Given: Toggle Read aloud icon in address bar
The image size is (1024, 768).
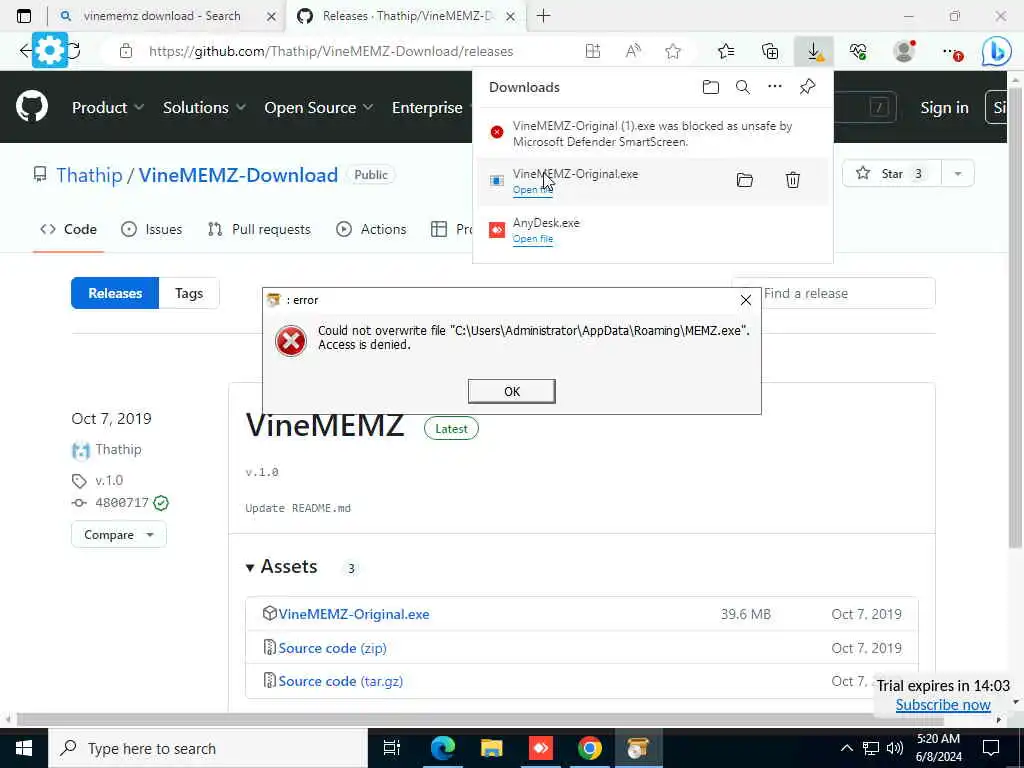Looking at the screenshot, I should click(x=633, y=52).
